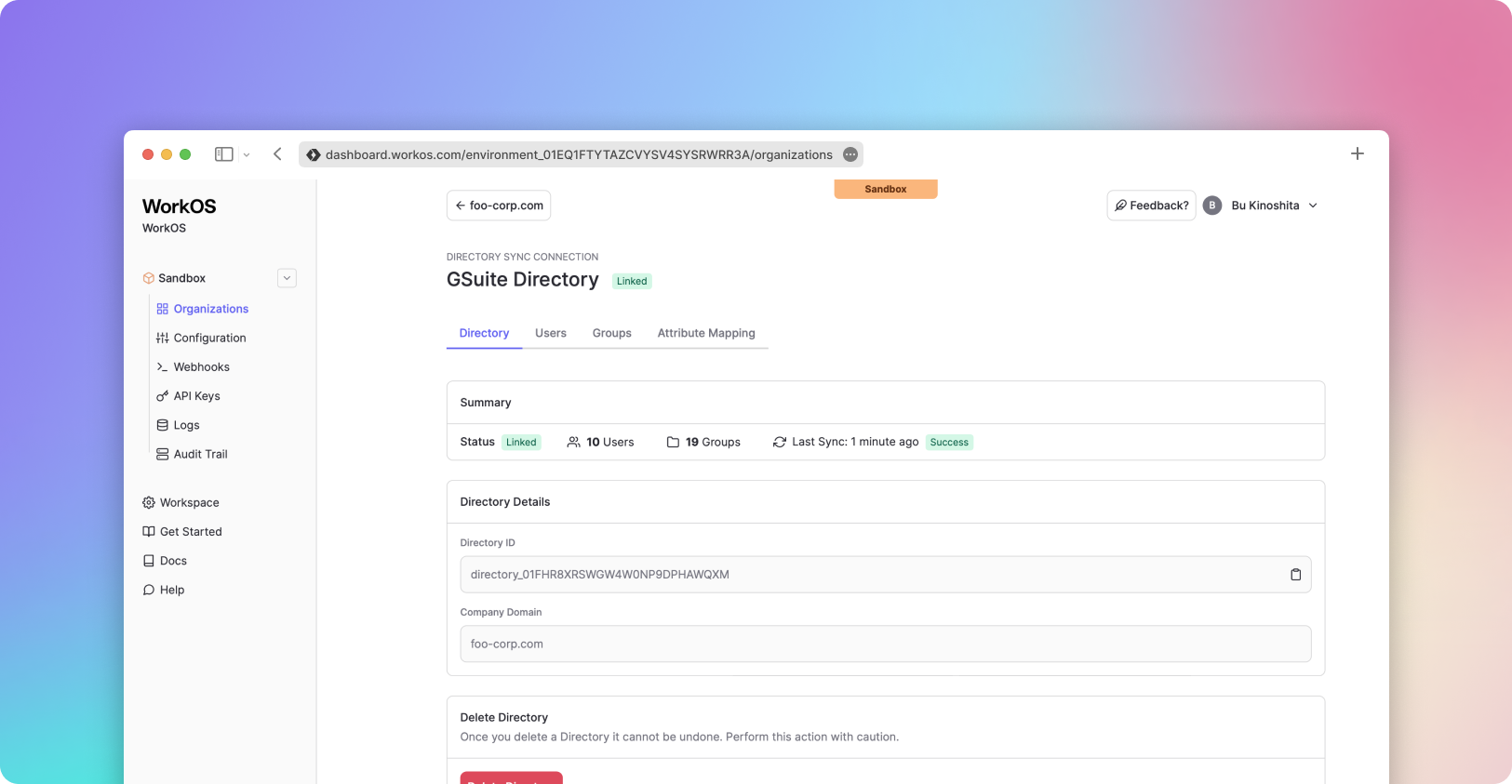Image resolution: width=1512 pixels, height=784 pixels.
Task: Click the Directory ID field
Action: [885, 575]
